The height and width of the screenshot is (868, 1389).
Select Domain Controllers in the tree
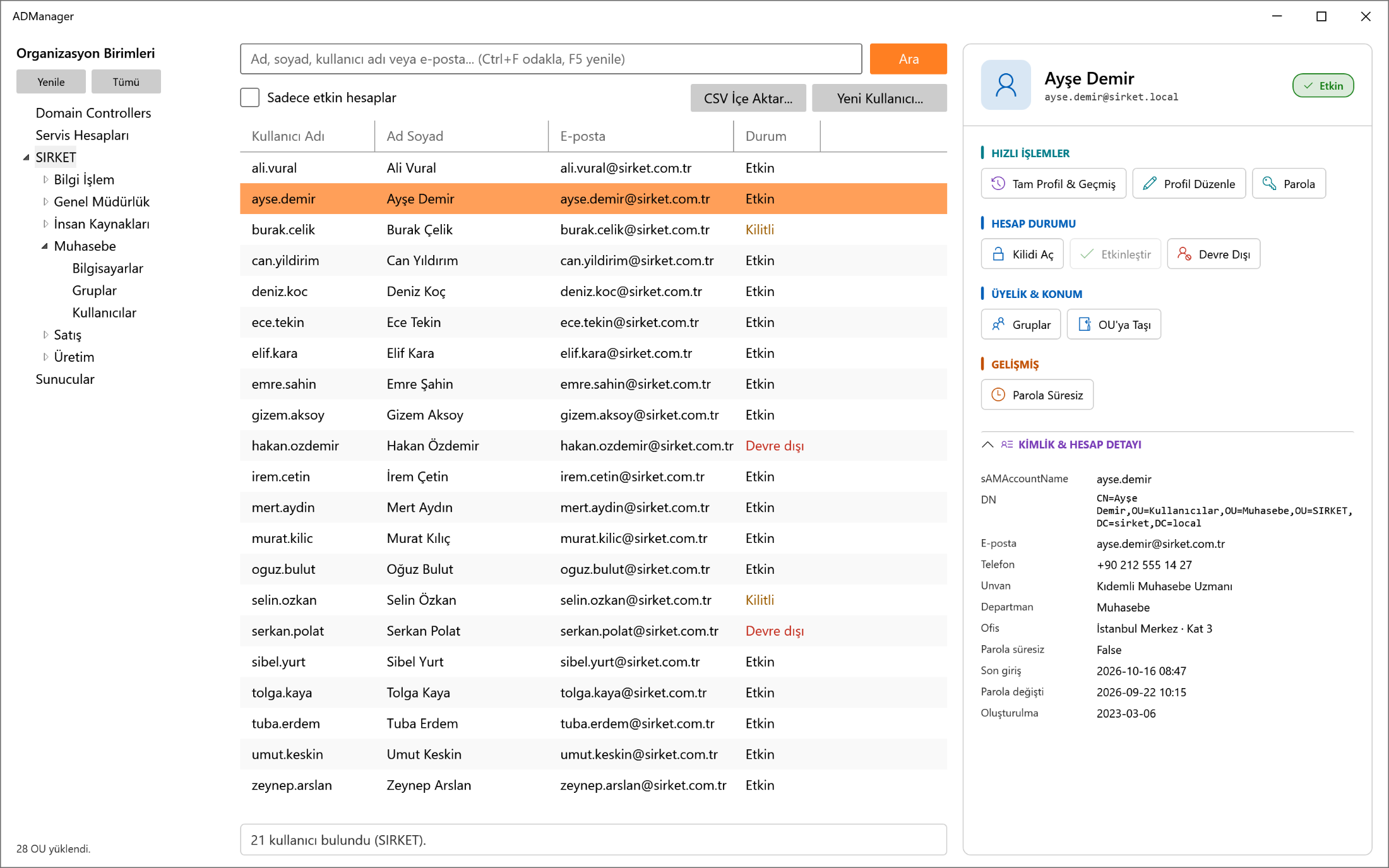[93, 113]
